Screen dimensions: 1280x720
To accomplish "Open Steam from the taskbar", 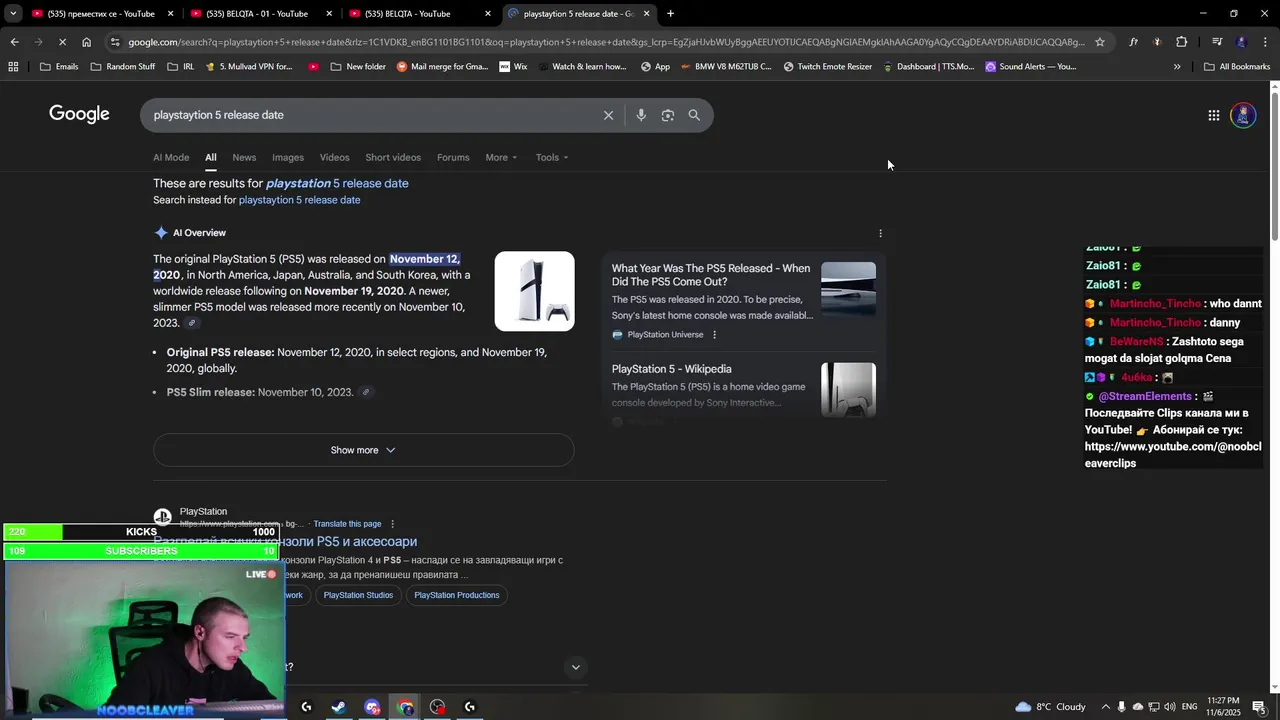I will pos(339,707).
